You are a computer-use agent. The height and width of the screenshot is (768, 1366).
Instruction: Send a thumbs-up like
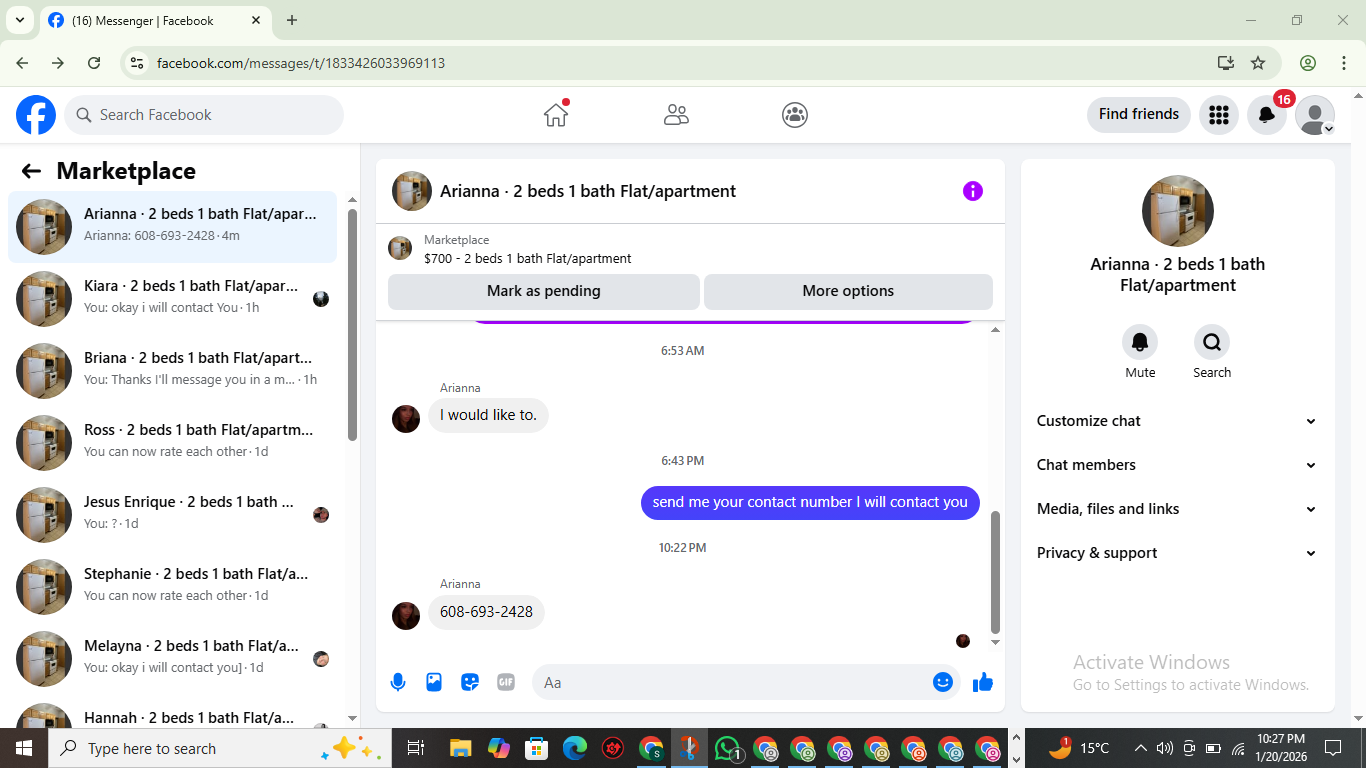pyautogui.click(x=983, y=682)
